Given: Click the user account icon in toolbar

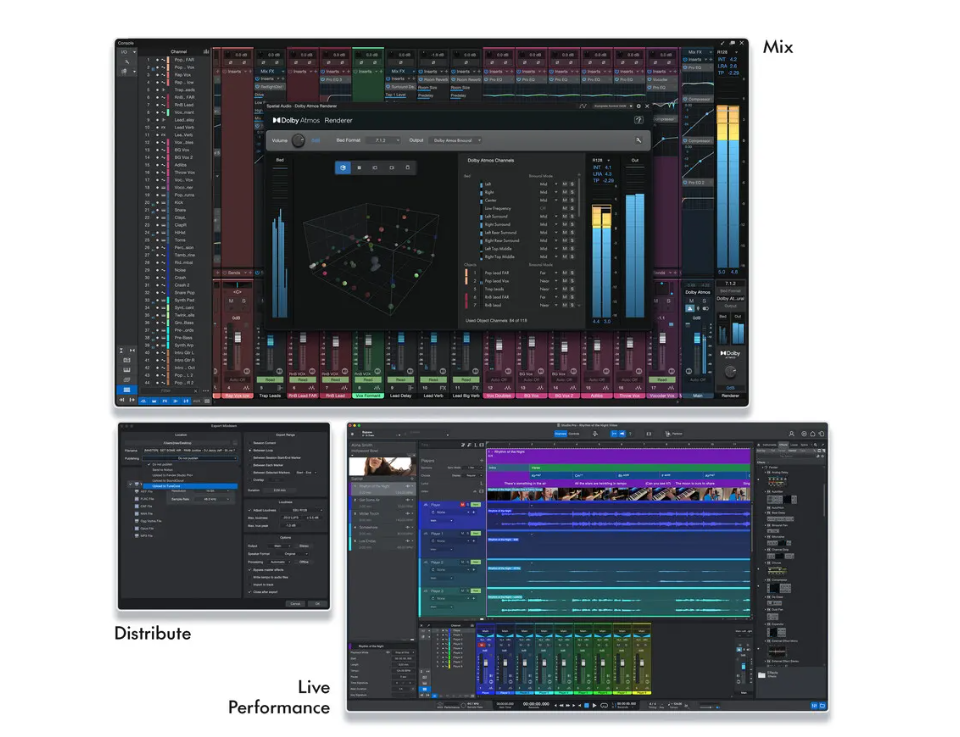Looking at the screenshot, I should [x=793, y=434].
